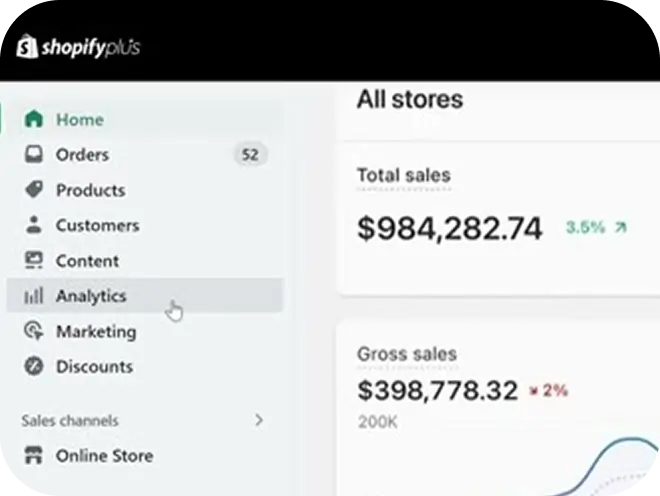
Task: Expand the Sales channels chevron
Action: tap(259, 421)
